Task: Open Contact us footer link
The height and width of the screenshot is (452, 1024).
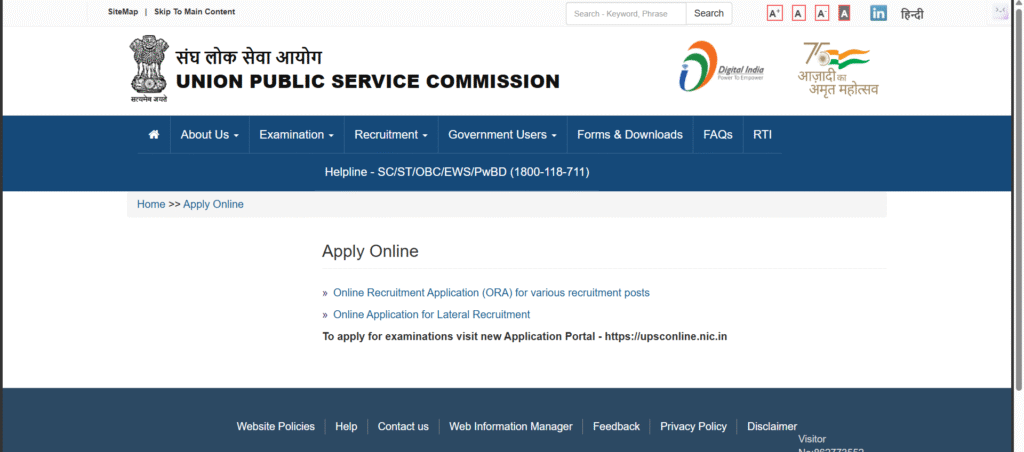Action: click(403, 427)
